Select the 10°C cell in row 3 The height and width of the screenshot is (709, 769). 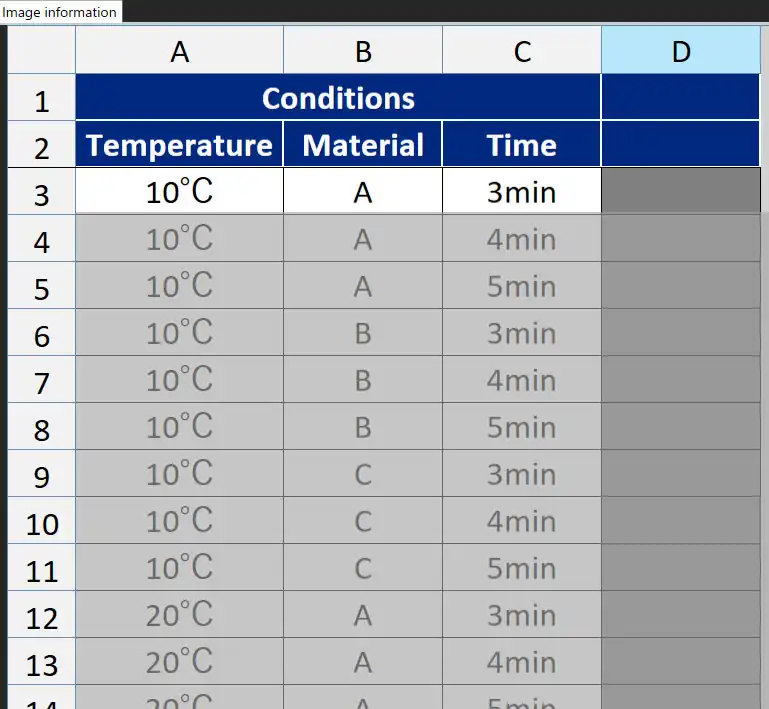point(180,192)
